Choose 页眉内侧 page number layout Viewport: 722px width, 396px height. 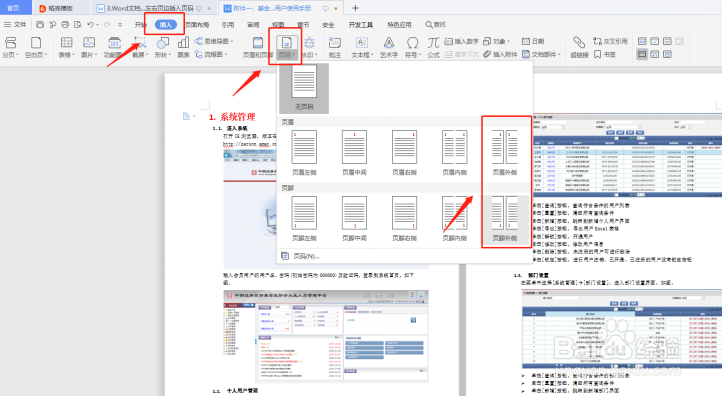[454, 153]
